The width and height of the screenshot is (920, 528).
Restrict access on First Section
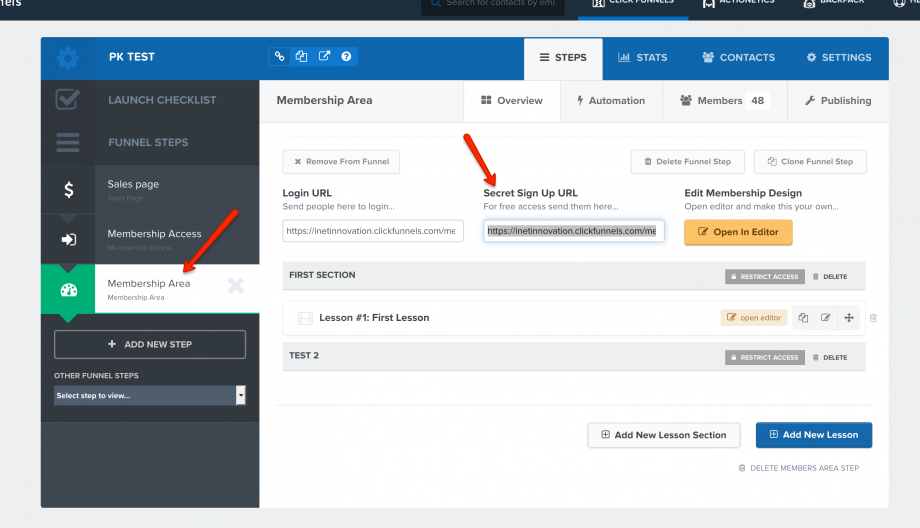[763, 277]
